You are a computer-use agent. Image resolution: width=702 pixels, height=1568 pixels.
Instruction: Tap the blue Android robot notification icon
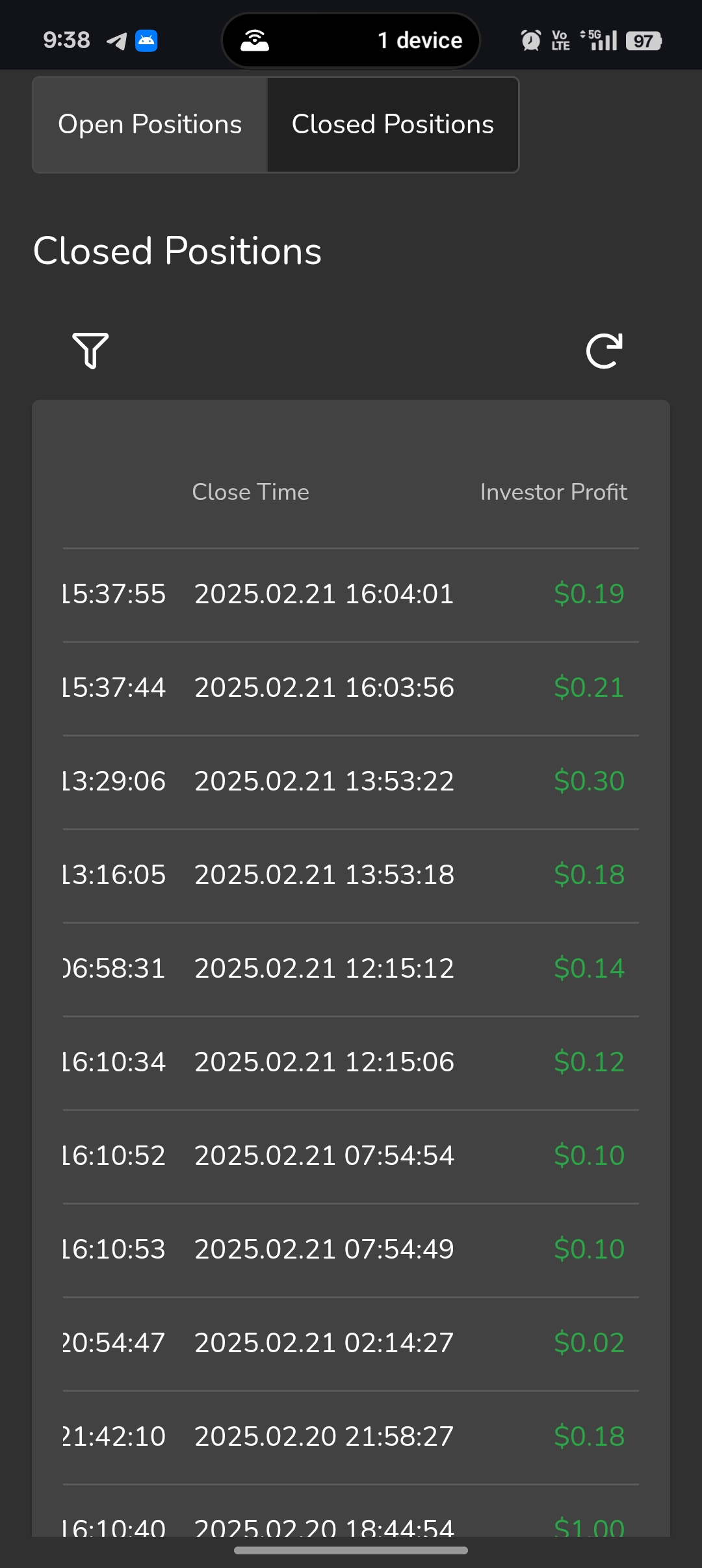point(146,41)
